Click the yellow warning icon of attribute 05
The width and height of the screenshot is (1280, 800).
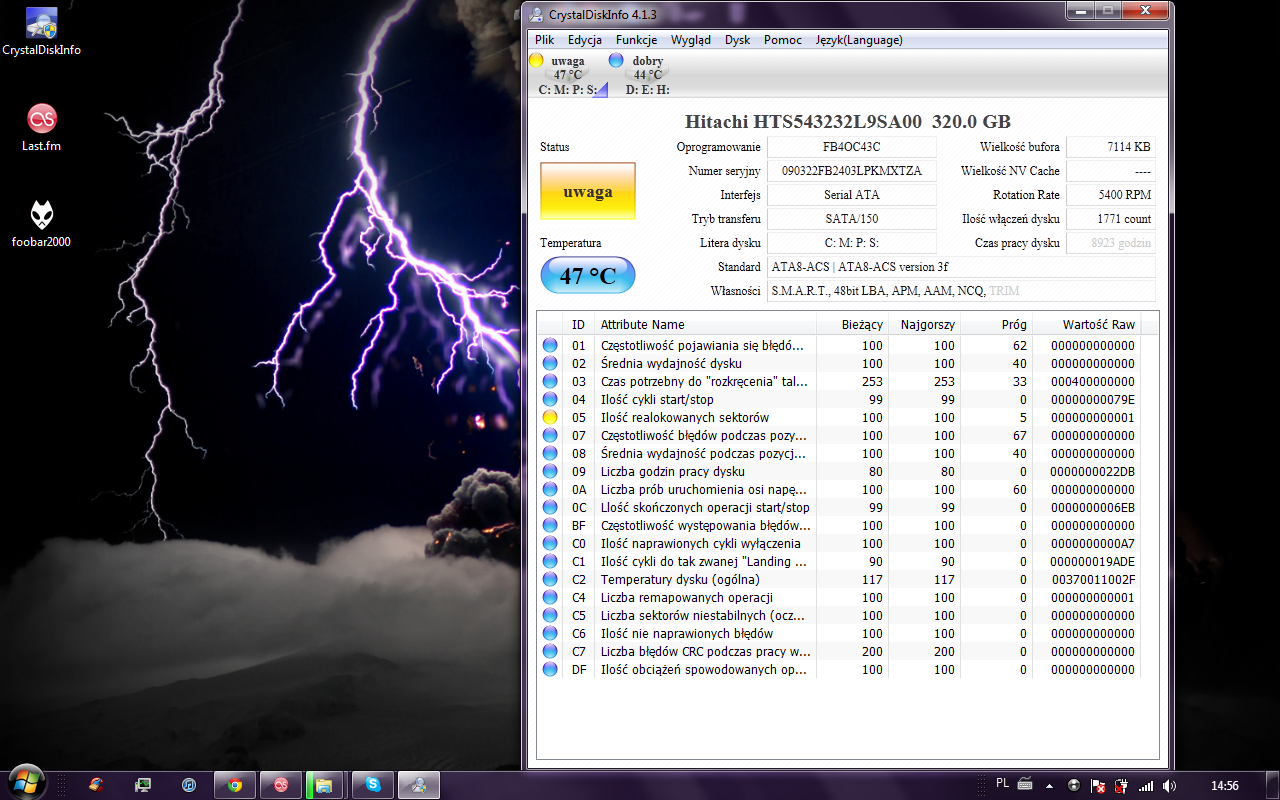[x=550, y=417]
